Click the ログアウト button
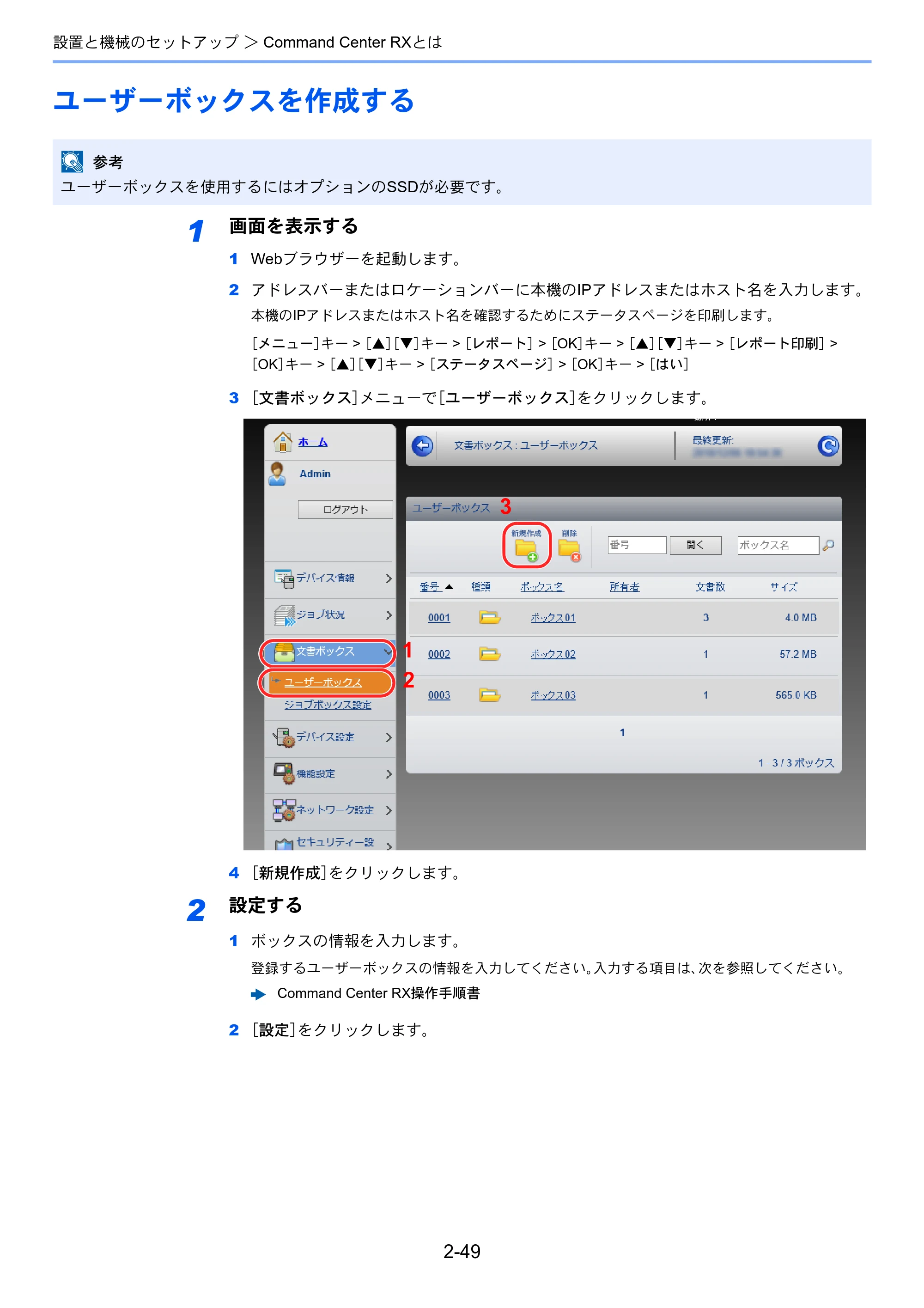 click(x=345, y=509)
